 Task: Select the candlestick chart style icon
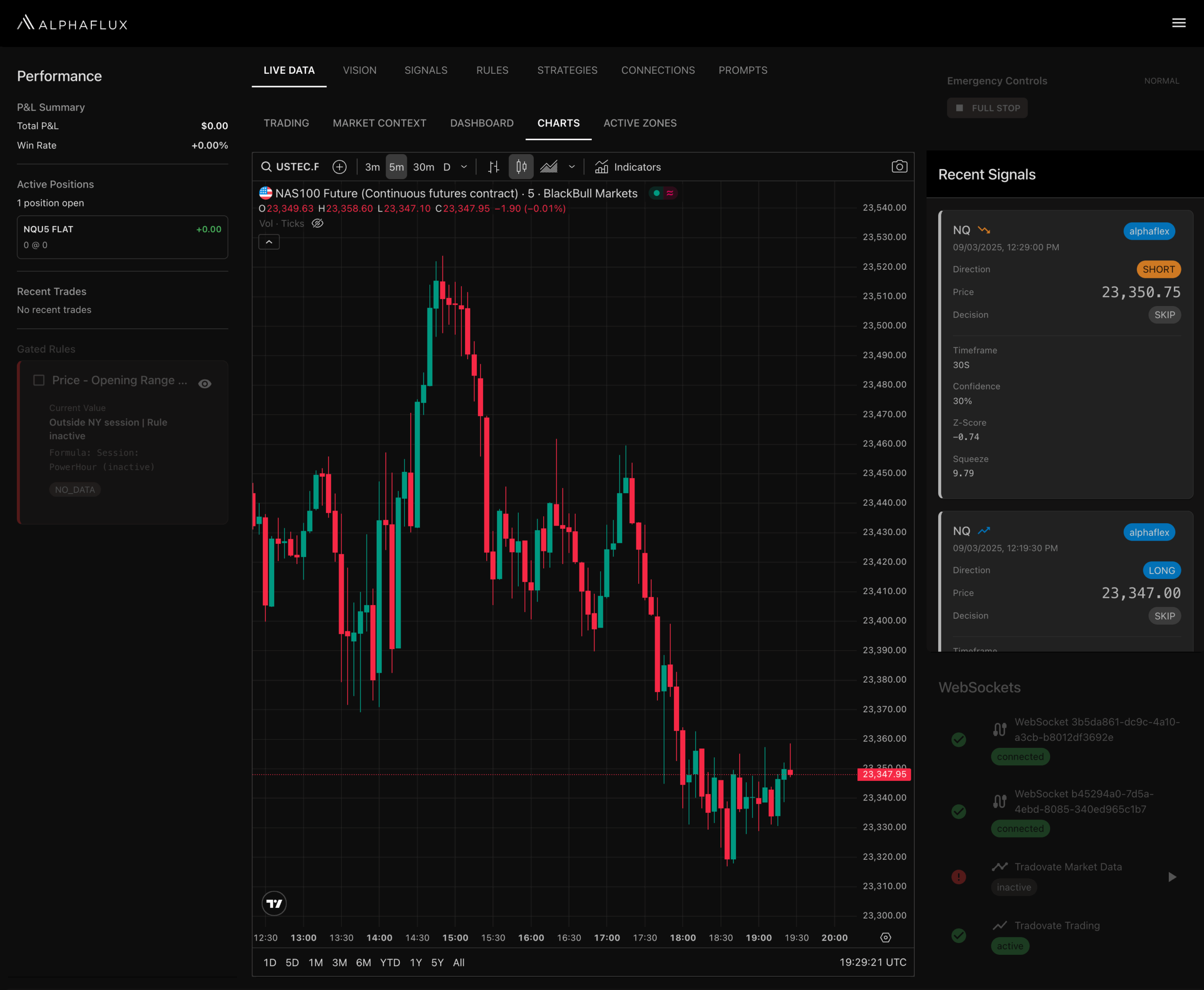pos(521,166)
